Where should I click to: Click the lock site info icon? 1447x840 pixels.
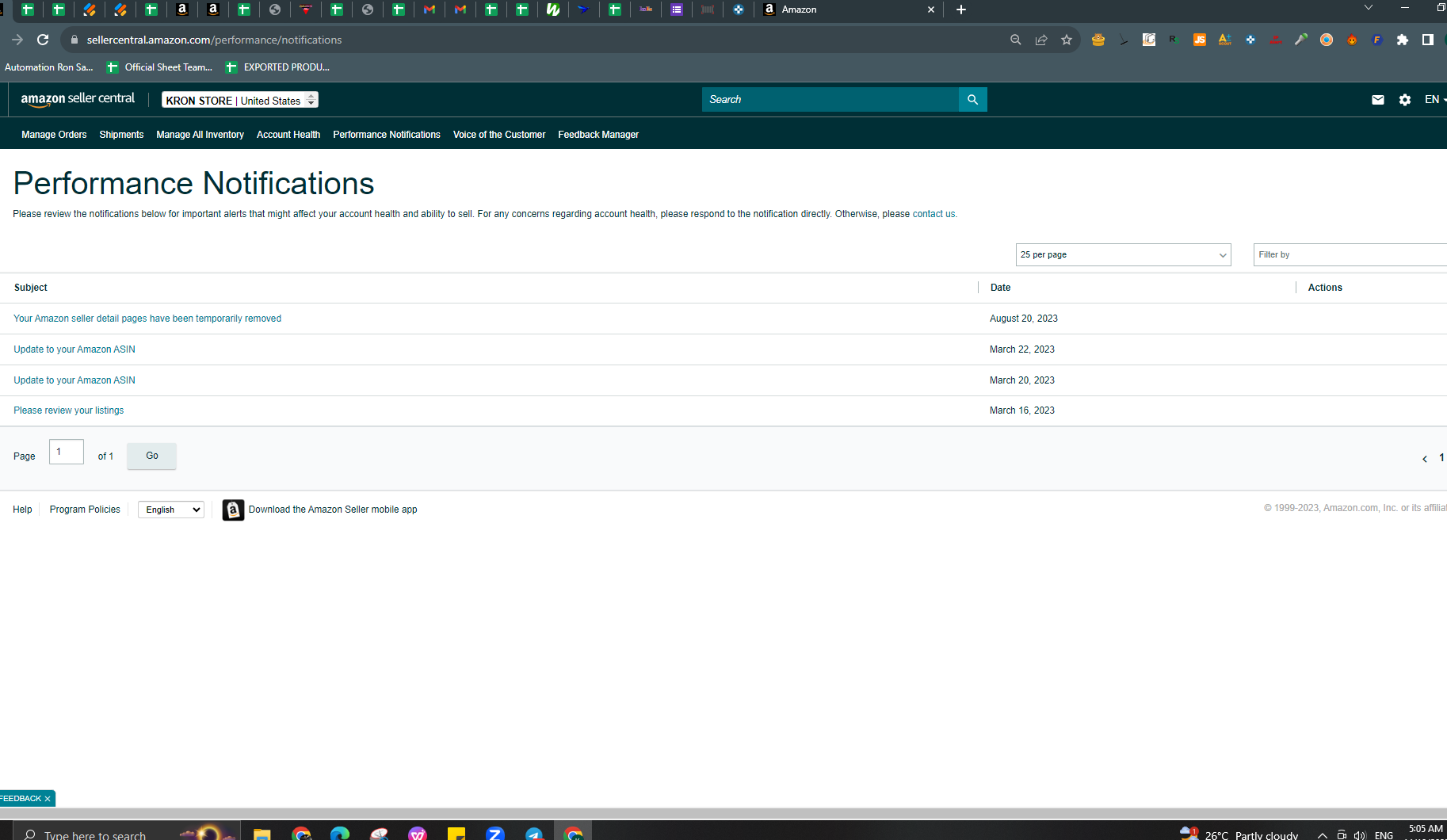[x=74, y=40]
